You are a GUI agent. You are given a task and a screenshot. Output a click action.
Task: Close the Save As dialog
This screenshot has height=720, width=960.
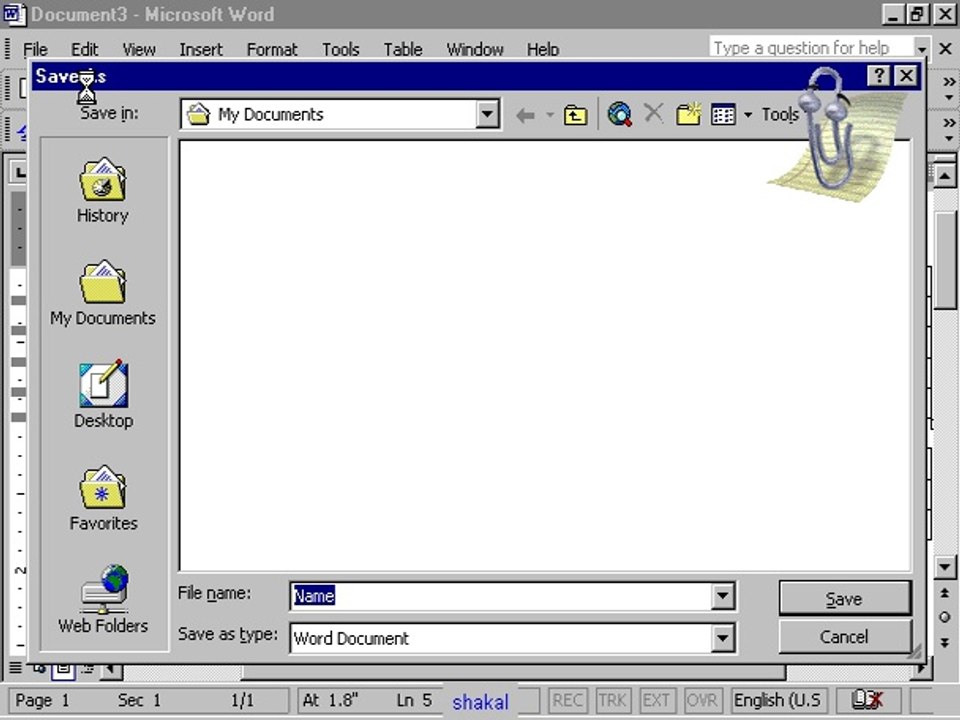click(906, 75)
